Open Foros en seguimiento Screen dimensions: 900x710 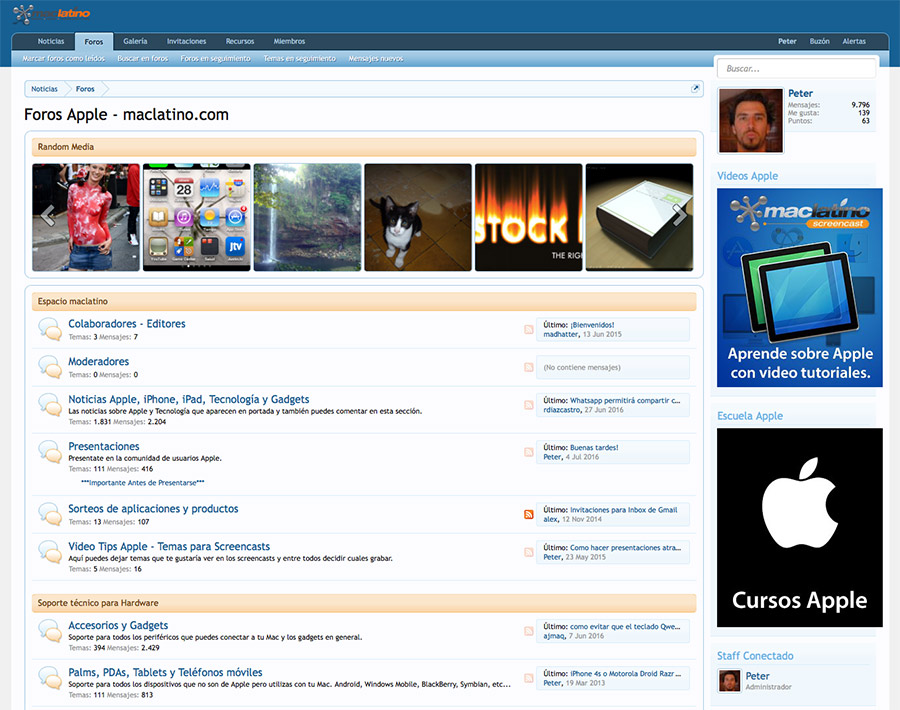point(215,59)
